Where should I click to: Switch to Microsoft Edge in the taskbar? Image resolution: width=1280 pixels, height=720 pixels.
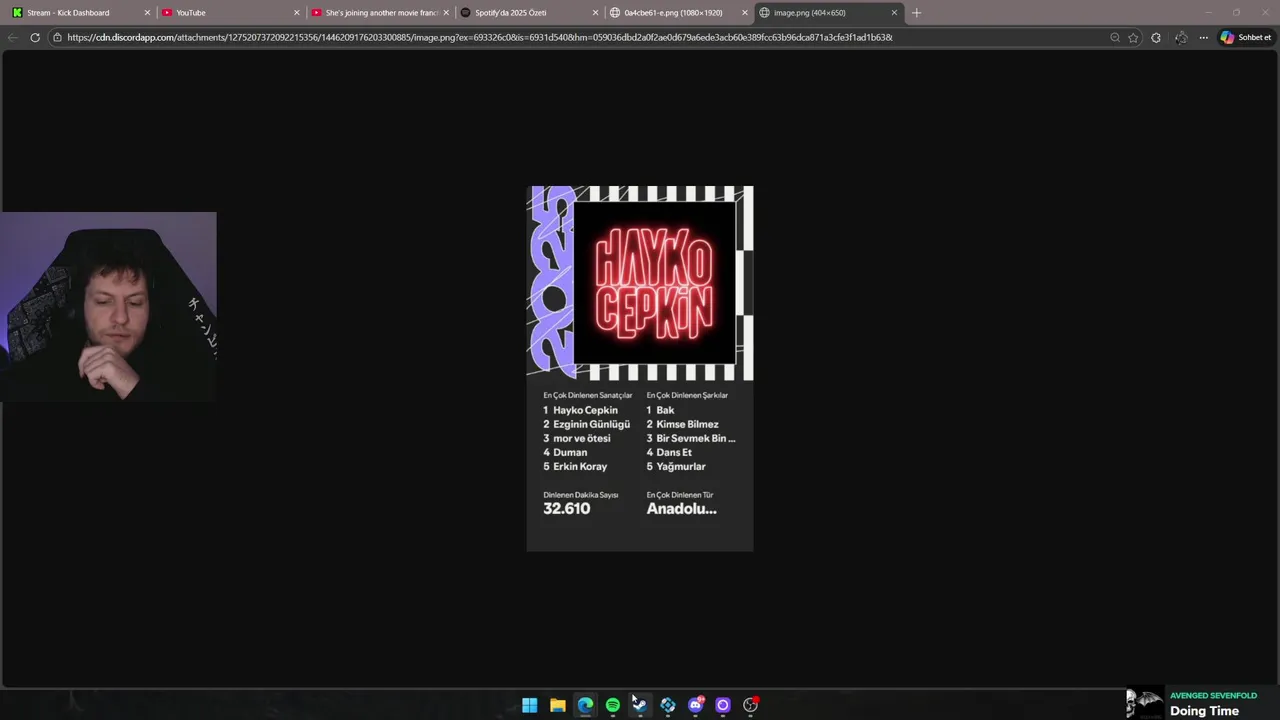[x=585, y=705]
